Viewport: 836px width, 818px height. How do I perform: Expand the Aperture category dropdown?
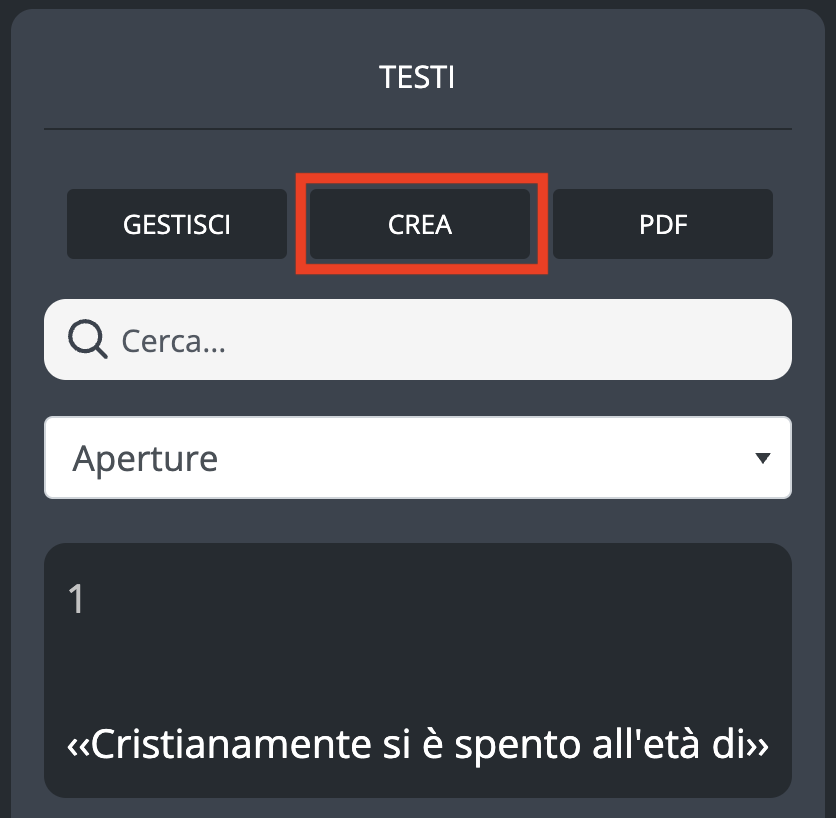pyautogui.click(x=418, y=458)
